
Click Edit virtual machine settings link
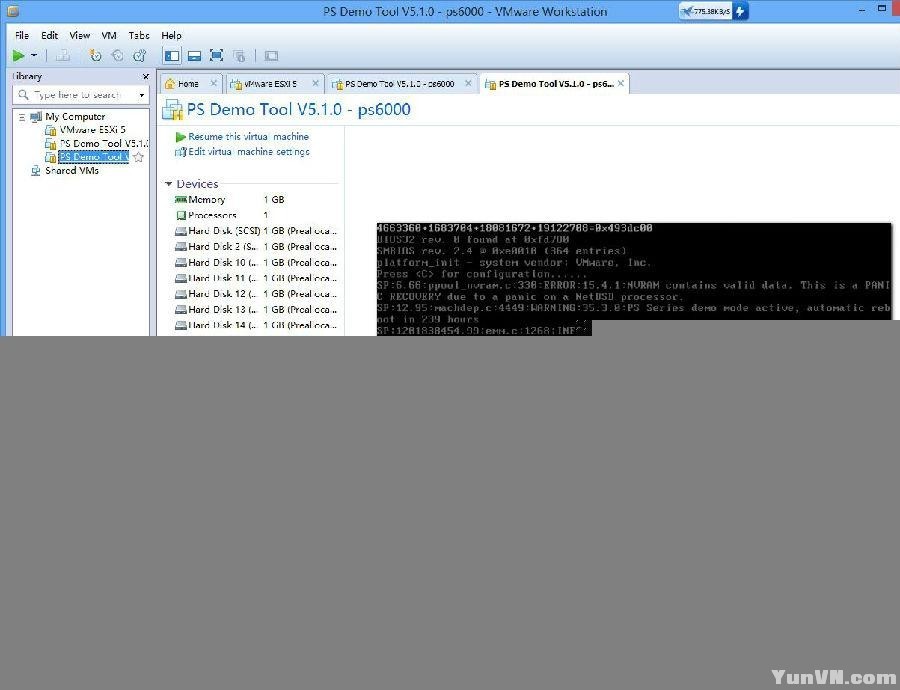(249, 152)
